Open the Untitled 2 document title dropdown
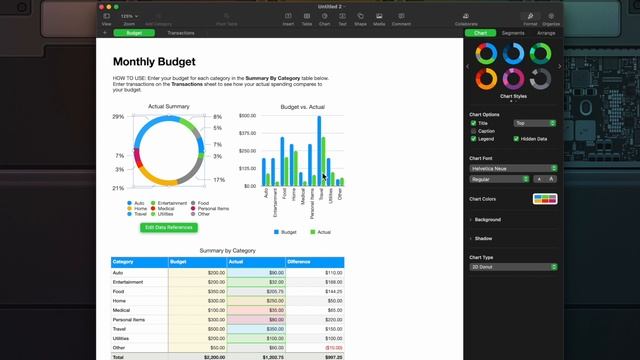Viewport: 640px width, 360px height. coord(331,7)
